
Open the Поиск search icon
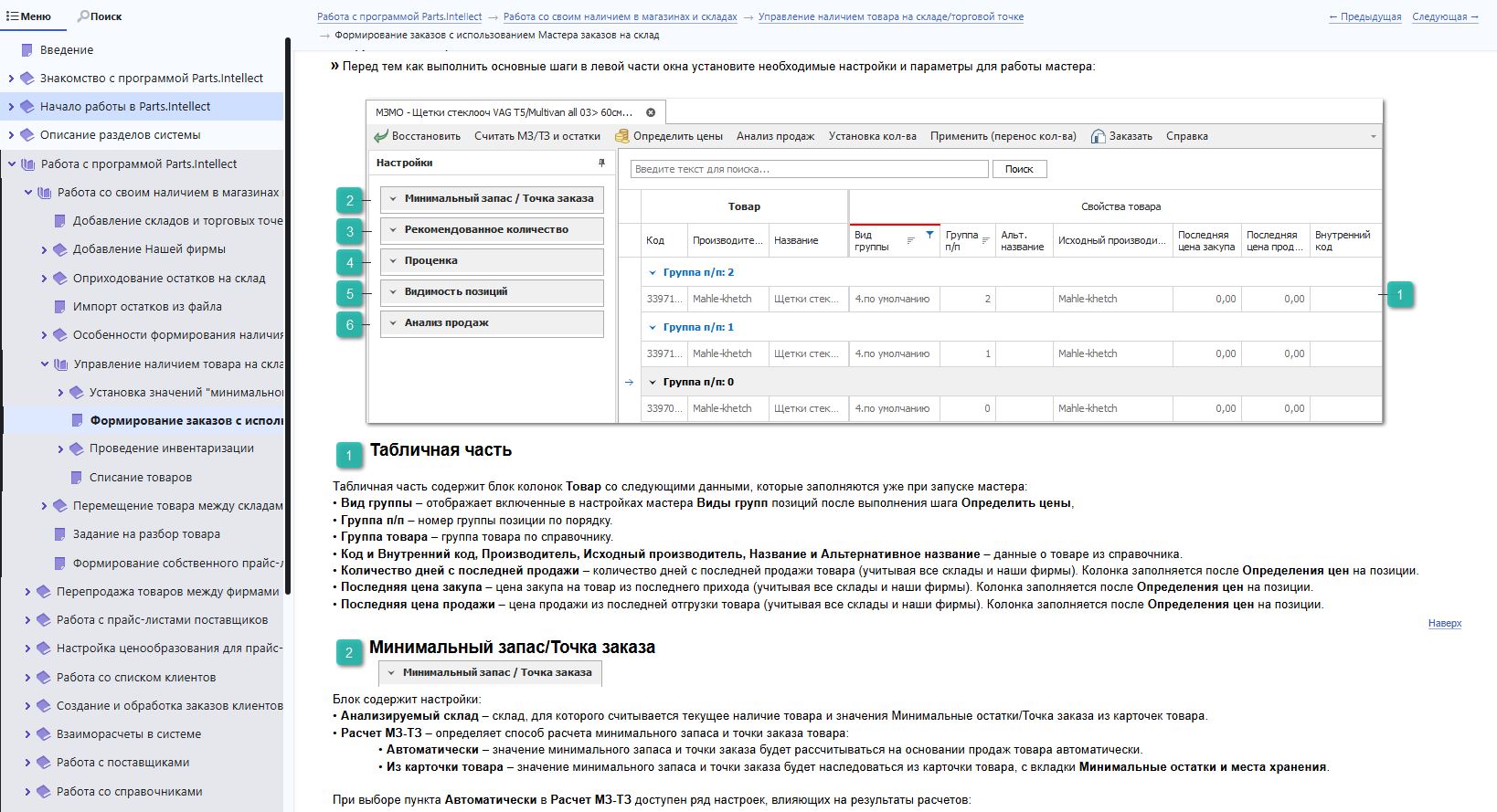coord(84,16)
